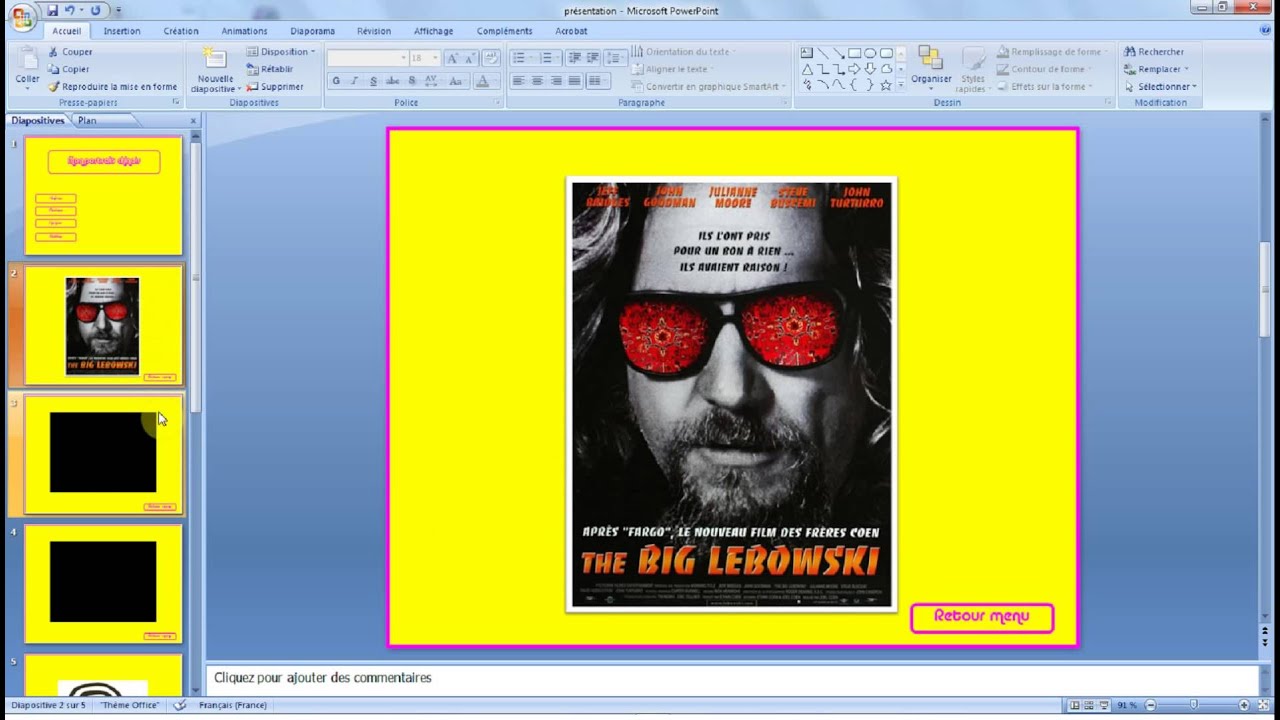Toggle text shadow formatting
1280x720 pixels.
412,81
